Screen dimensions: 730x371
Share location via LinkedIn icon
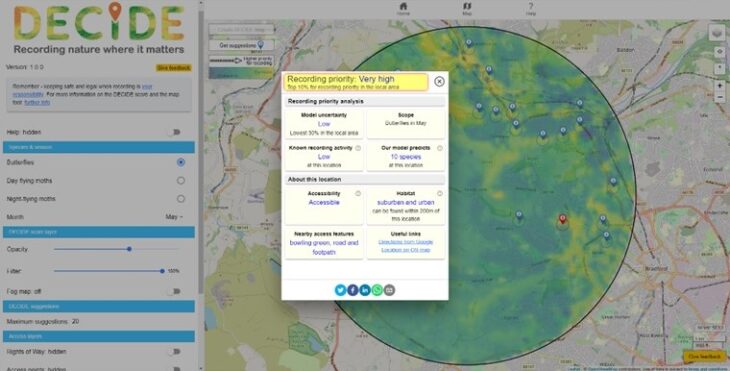point(365,290)
